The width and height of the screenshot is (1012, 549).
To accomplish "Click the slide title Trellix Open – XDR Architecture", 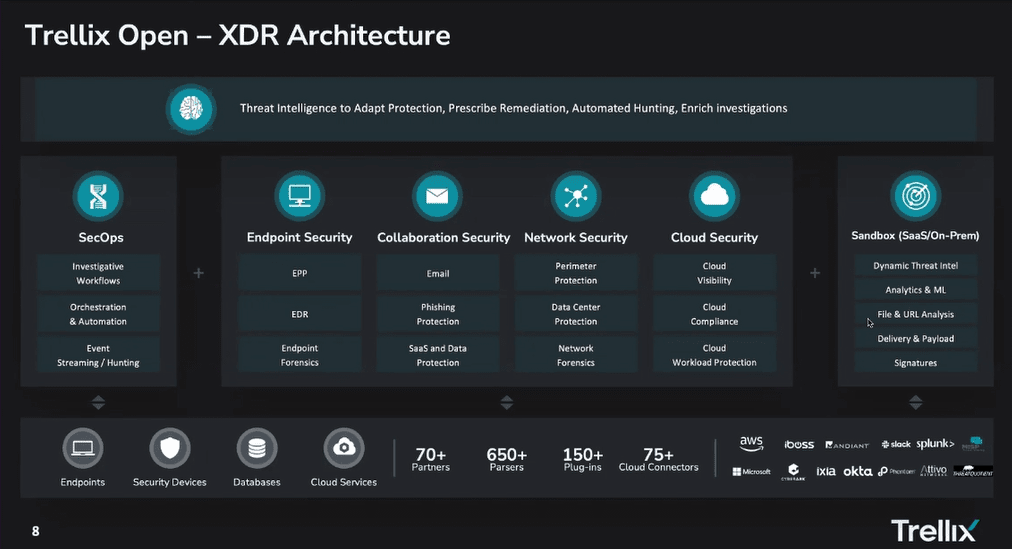I will tap(238, 35).
